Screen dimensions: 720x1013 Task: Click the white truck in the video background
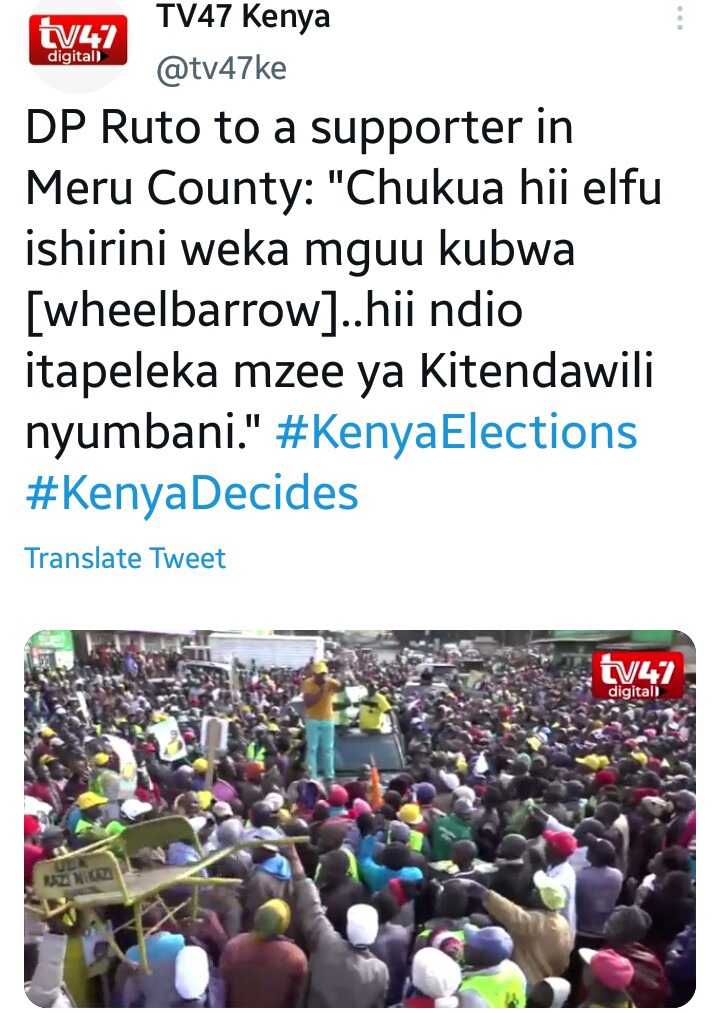pyautogui.click(x=266, y=651)
